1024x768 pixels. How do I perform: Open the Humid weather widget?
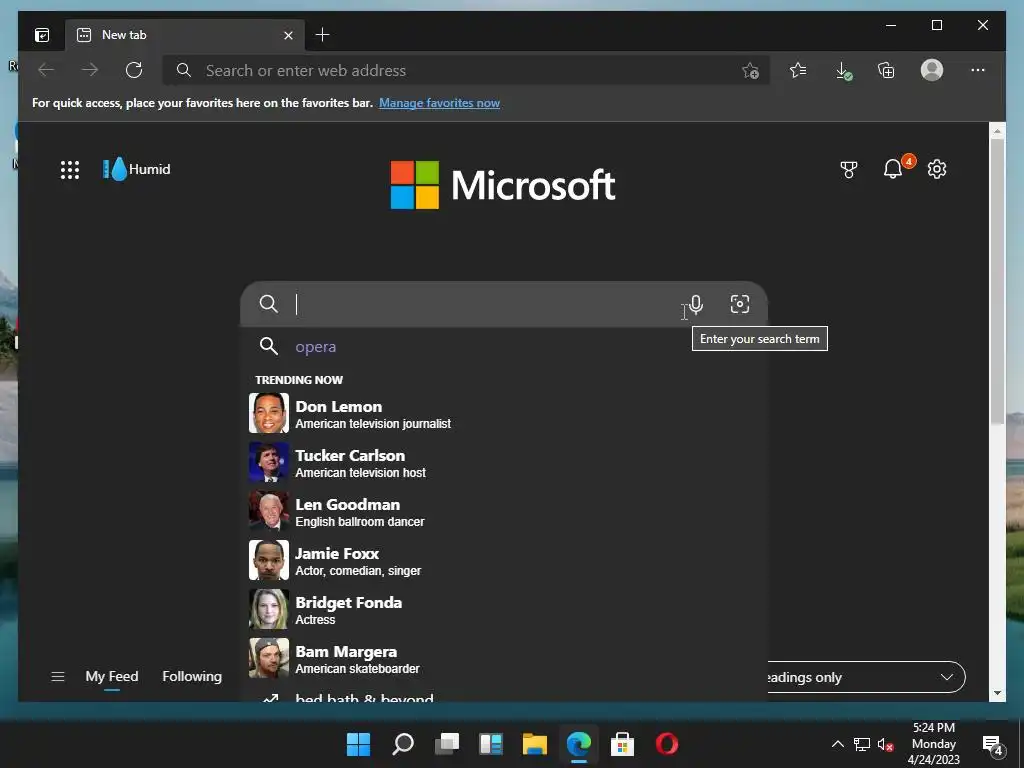coord(136,169)
